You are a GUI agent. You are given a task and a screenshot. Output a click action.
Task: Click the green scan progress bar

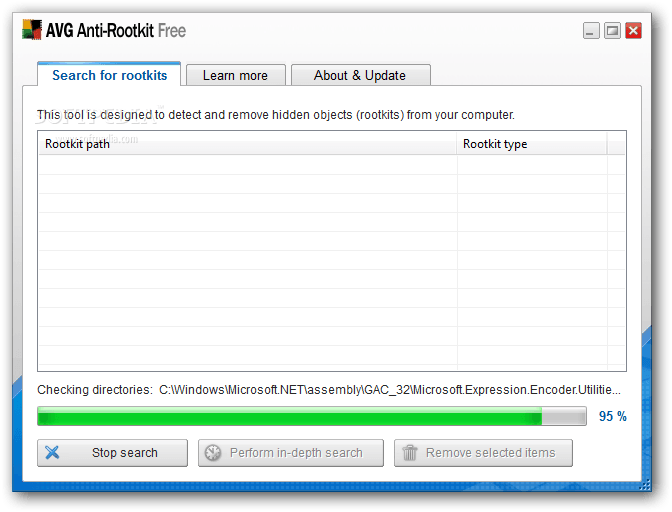[290, 416]
